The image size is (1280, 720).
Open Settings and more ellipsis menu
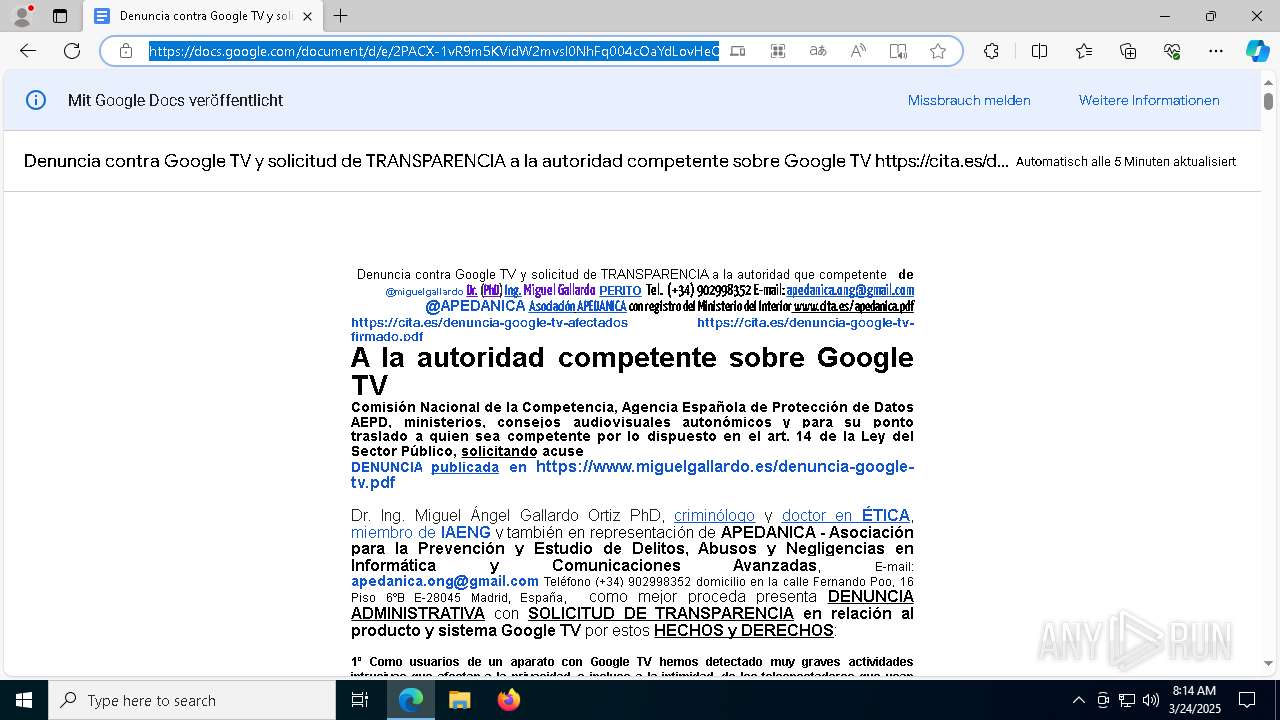coord(1216,51)
